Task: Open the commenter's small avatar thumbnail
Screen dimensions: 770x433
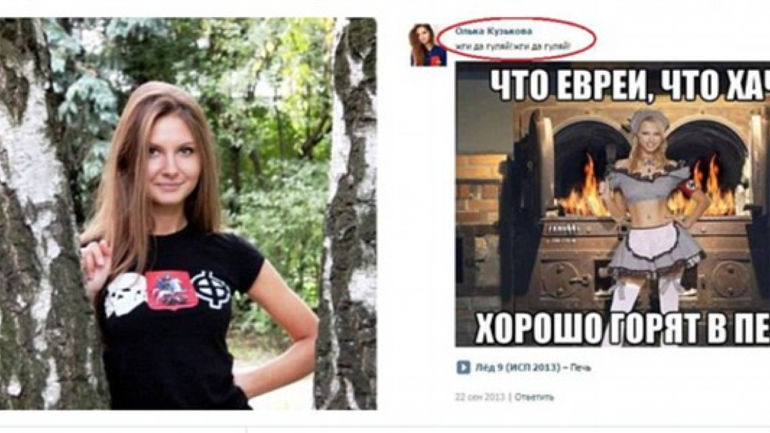Action: point(428,45)
